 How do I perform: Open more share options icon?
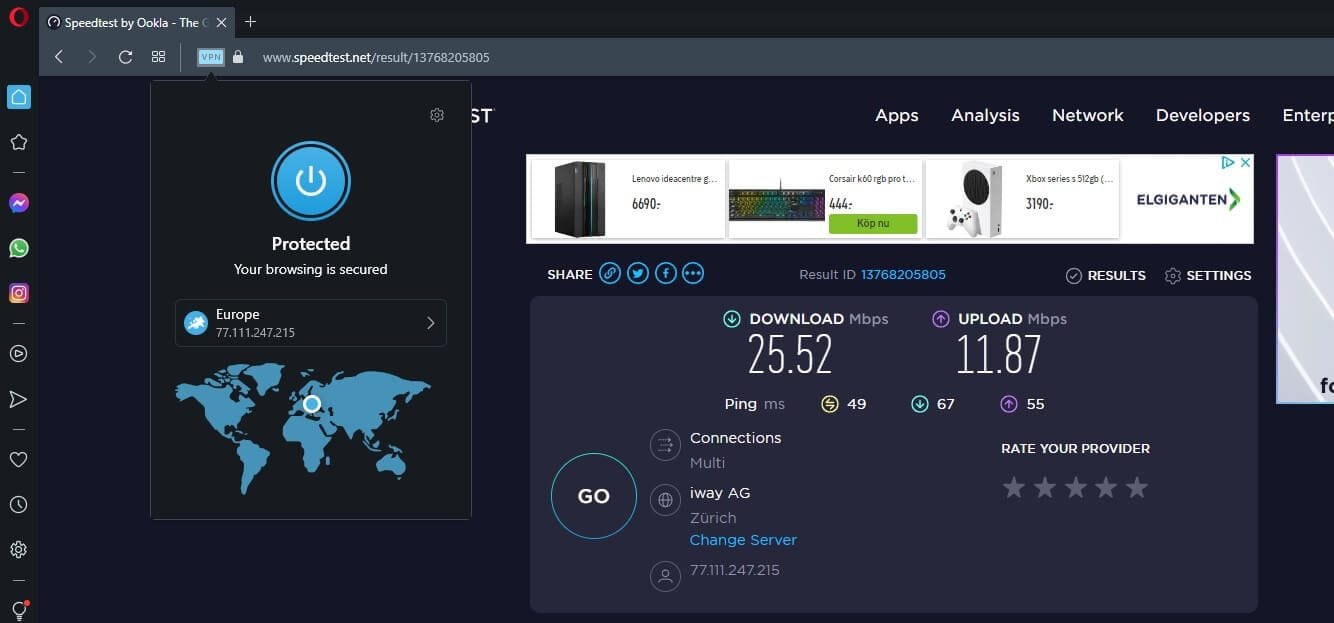point(693,274)
